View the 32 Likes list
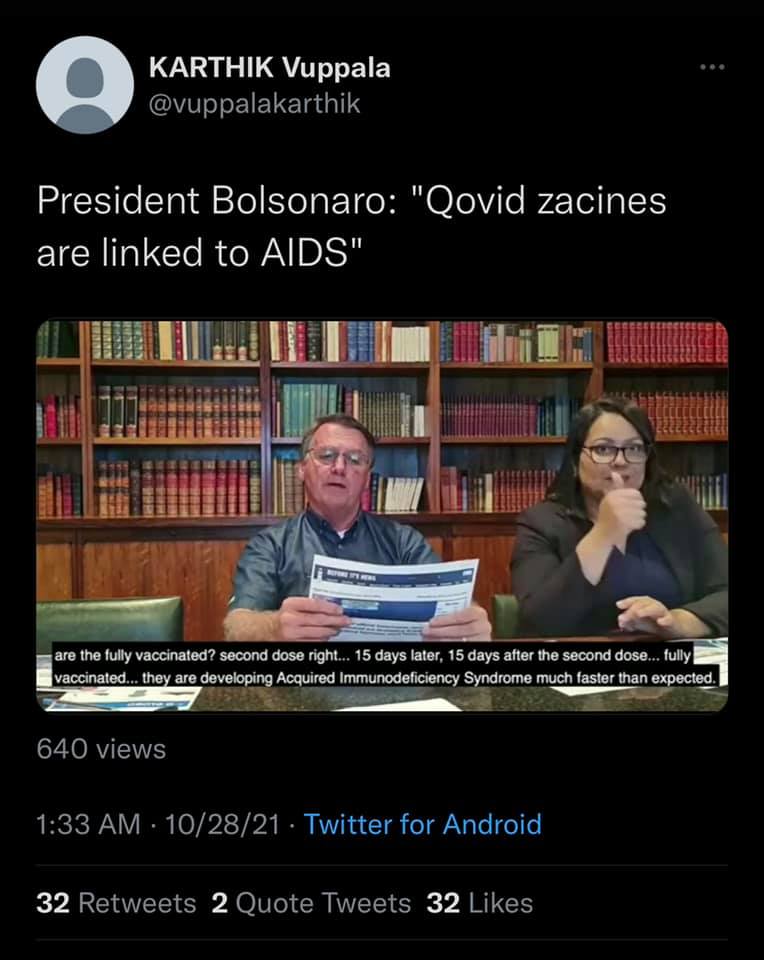This screenshot has width=764, height=960. 479,903
